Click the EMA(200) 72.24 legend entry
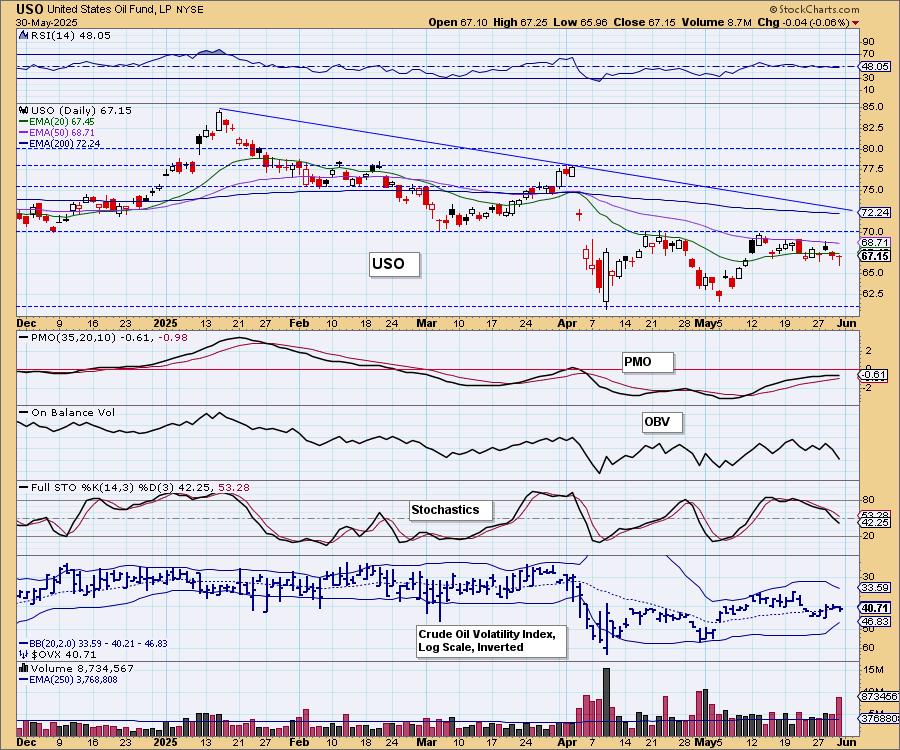The height and width of the screenshot is (750, 900). click(64, 143)
